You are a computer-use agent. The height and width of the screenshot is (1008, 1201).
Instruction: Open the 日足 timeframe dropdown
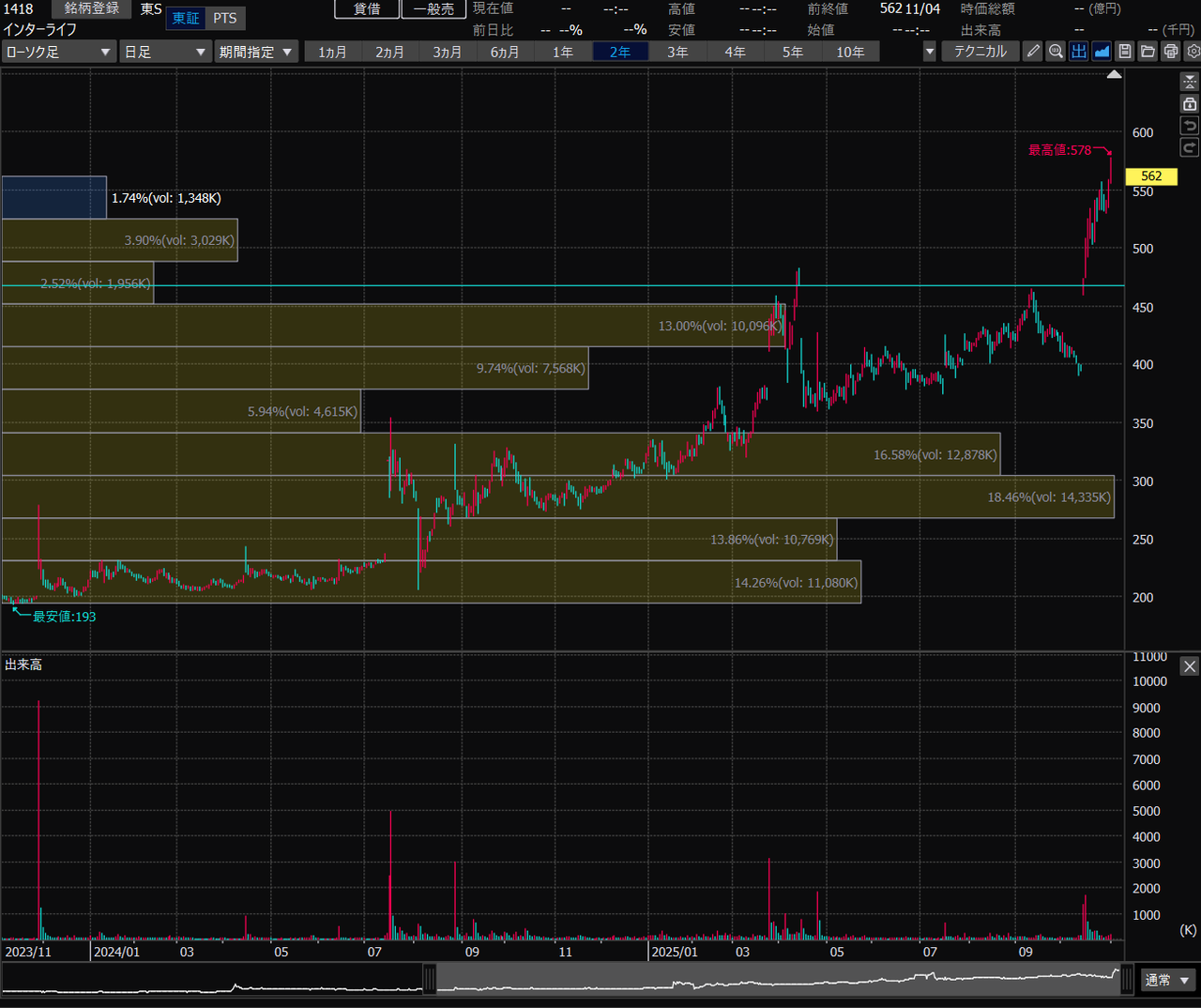coord(165,52)
